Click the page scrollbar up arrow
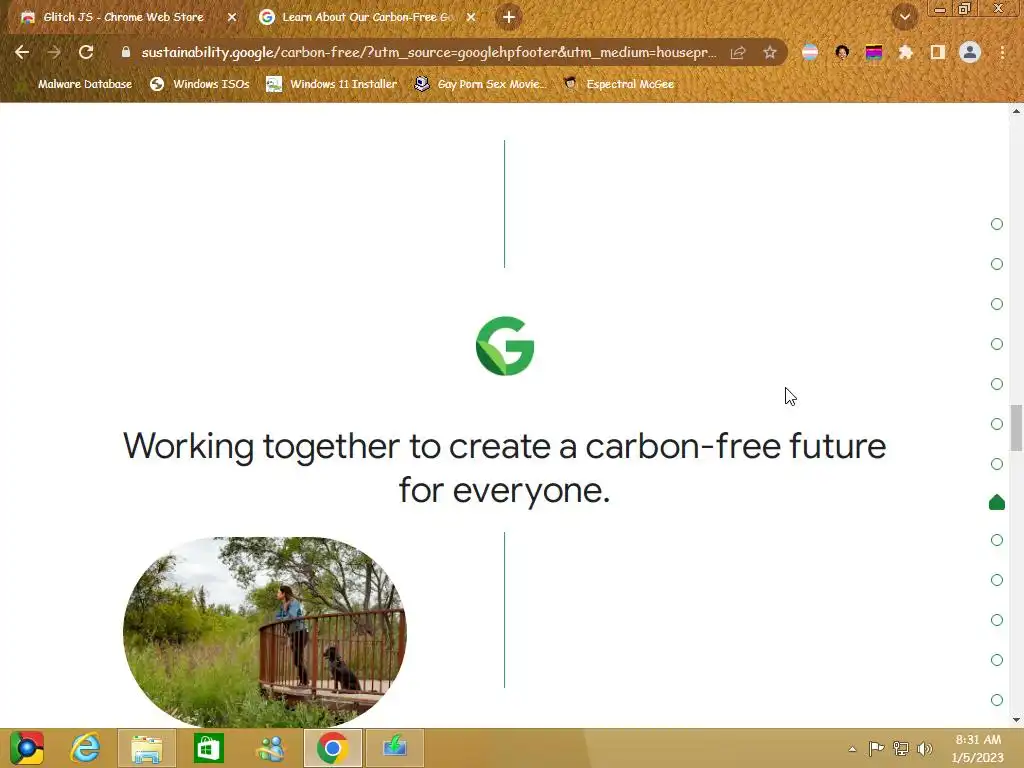 click(x=1016, y=111)
